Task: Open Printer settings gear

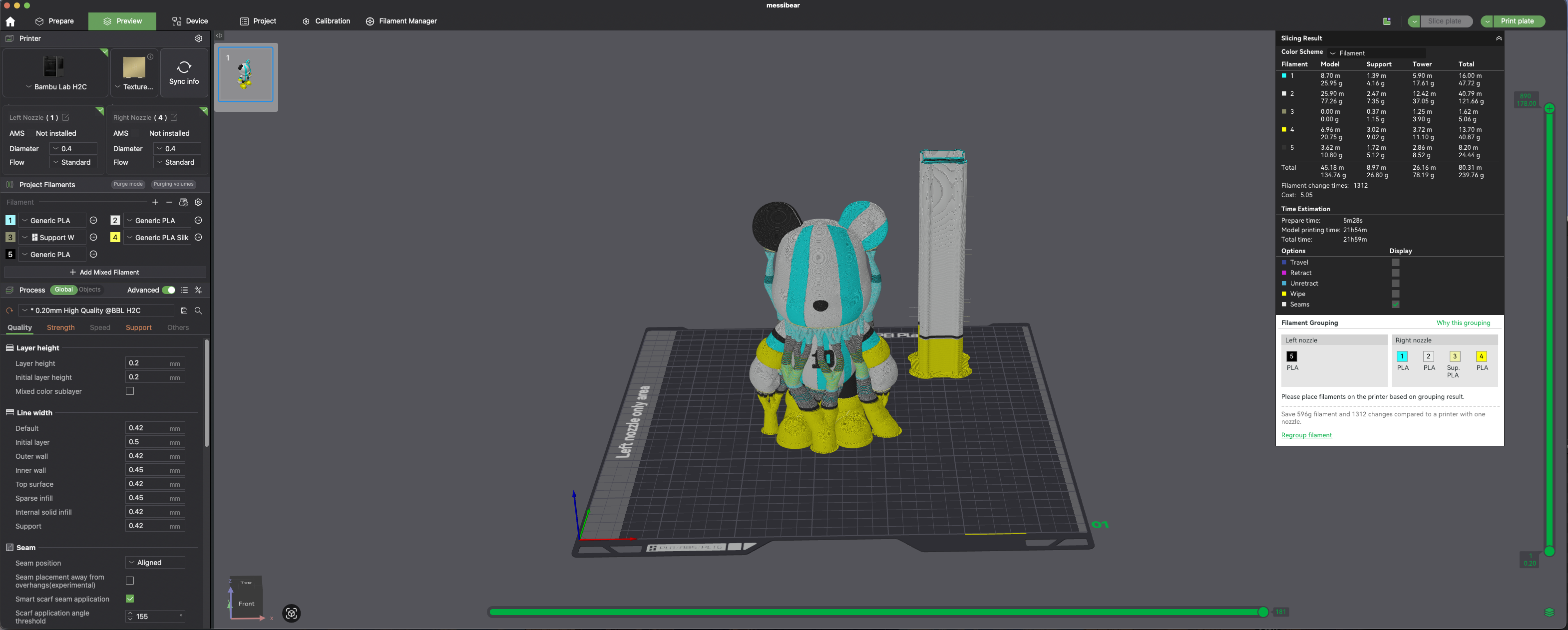Action: click(198, 38)
